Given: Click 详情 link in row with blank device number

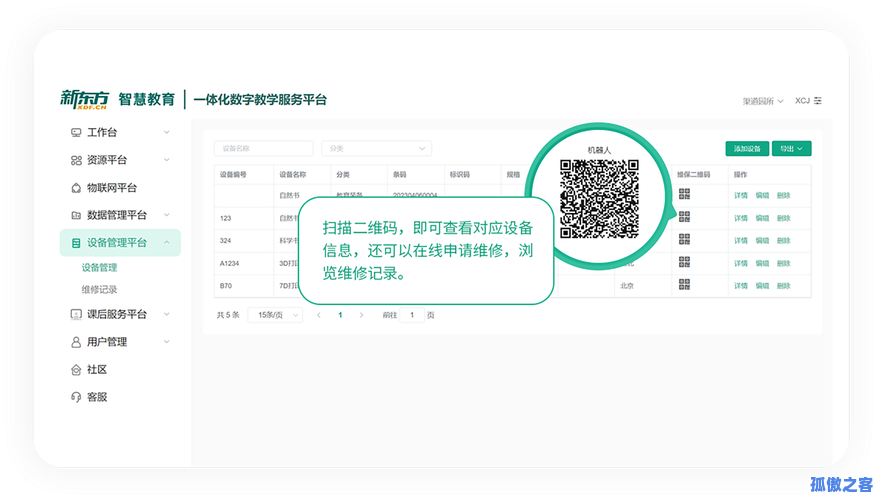Looking at the screenshot, I should [x=741, y=195].
